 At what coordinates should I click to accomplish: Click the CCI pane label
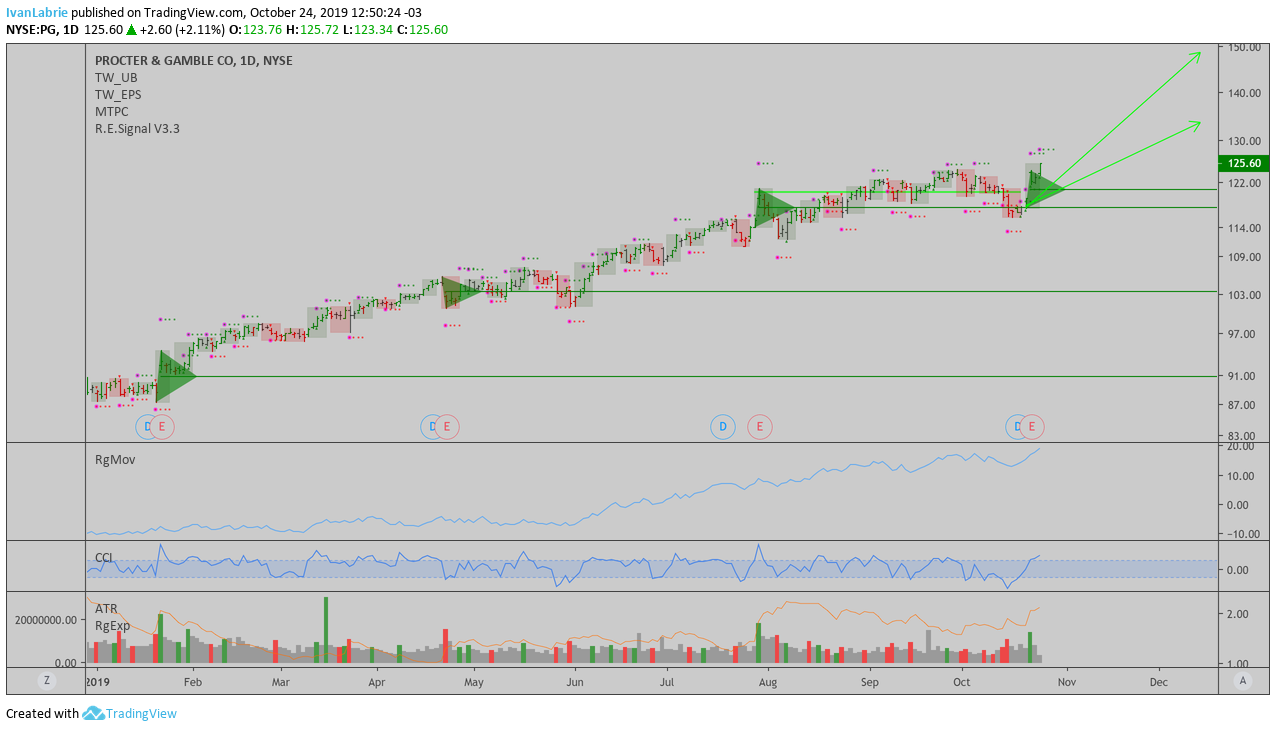104,557
